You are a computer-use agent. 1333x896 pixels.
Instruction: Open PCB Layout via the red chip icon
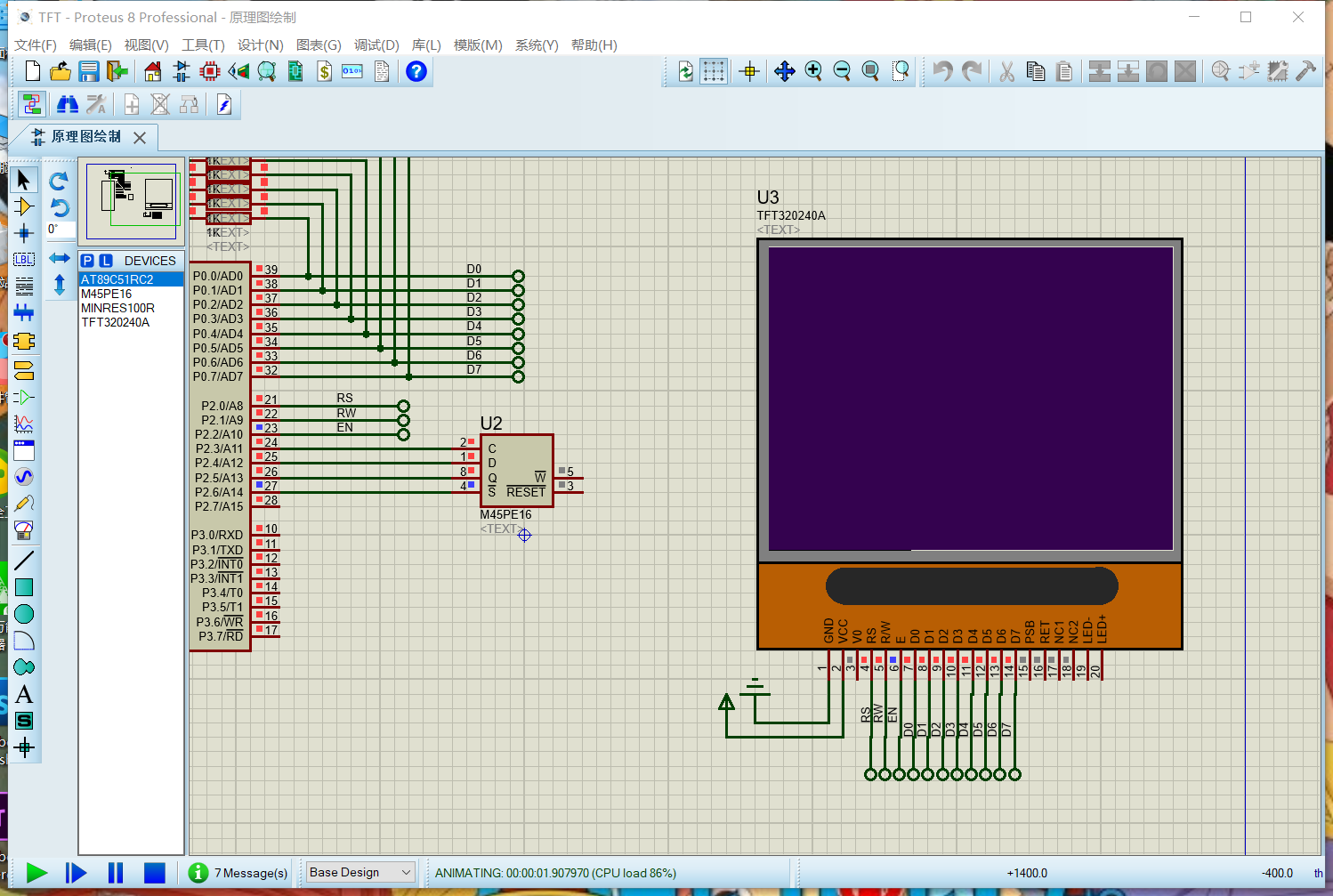tap(210, 71)
